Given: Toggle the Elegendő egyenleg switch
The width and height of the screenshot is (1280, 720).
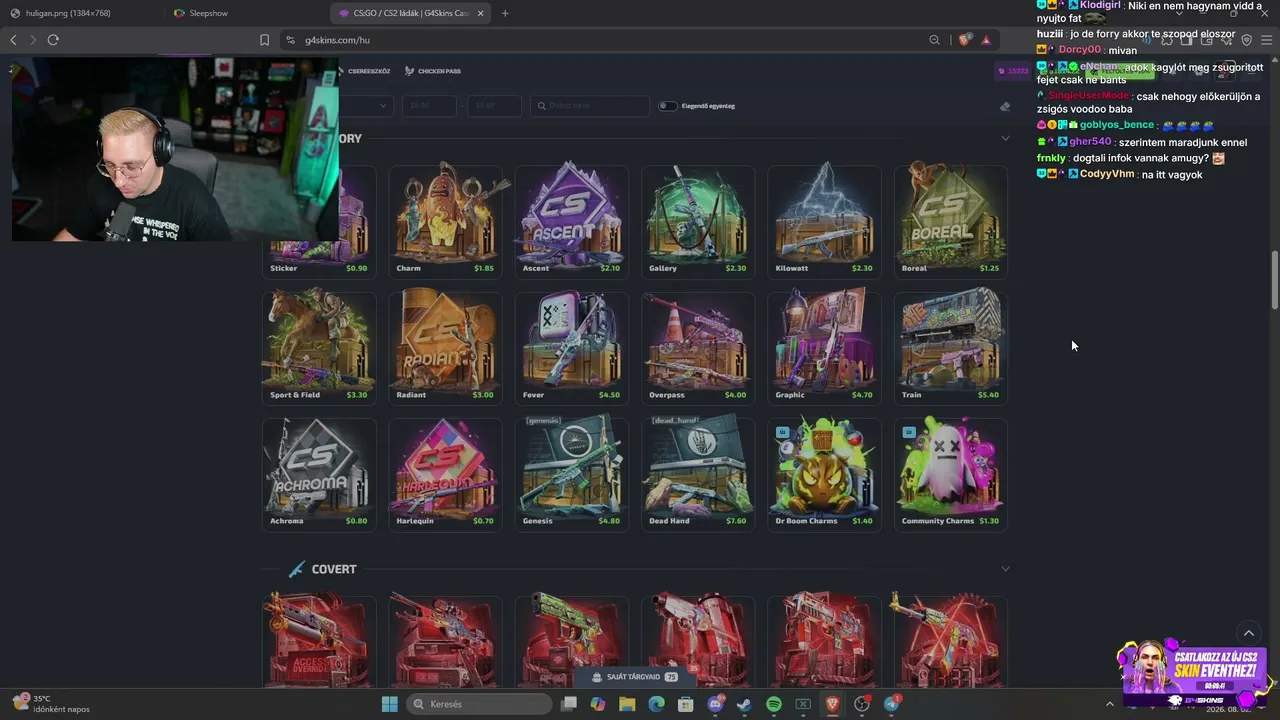Looking at the screenshot, I should [x=667, y=106].
